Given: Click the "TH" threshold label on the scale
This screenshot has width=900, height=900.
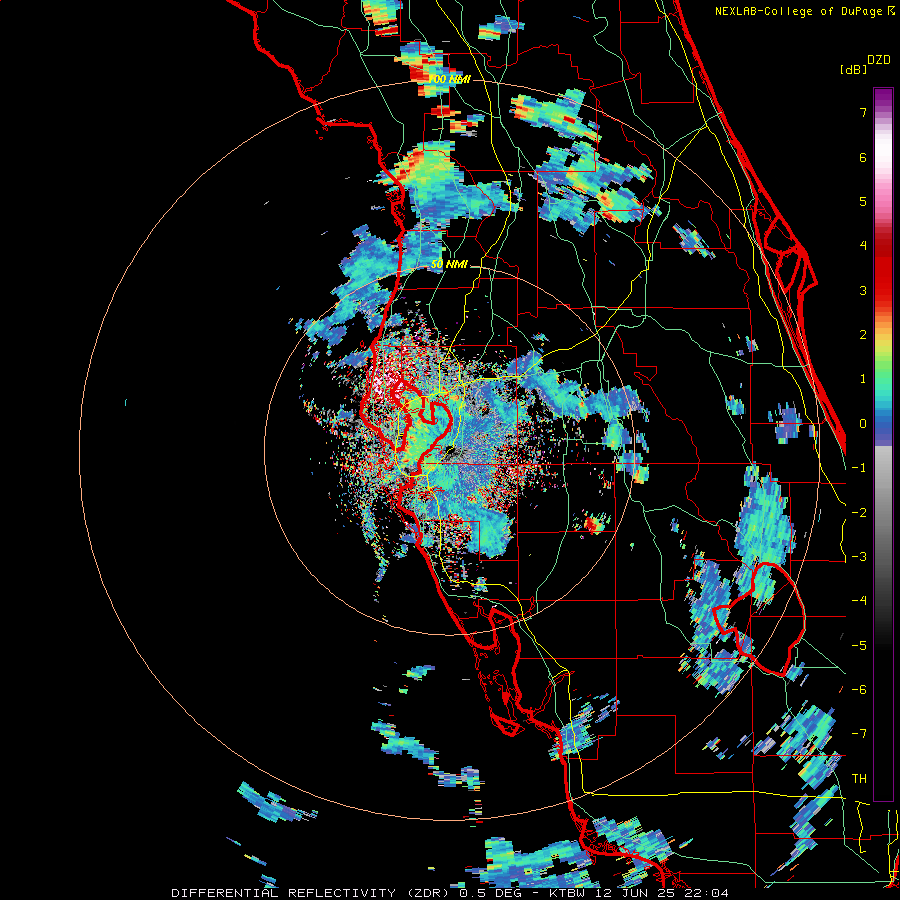Looking at the screenshot, I should [859, 779].
